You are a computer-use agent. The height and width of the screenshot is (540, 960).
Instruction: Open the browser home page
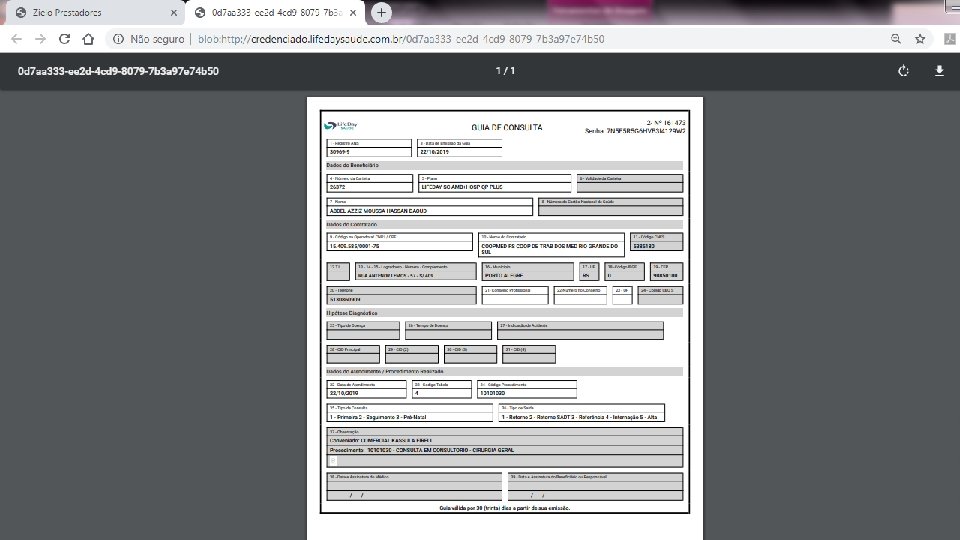coord(88,39)
